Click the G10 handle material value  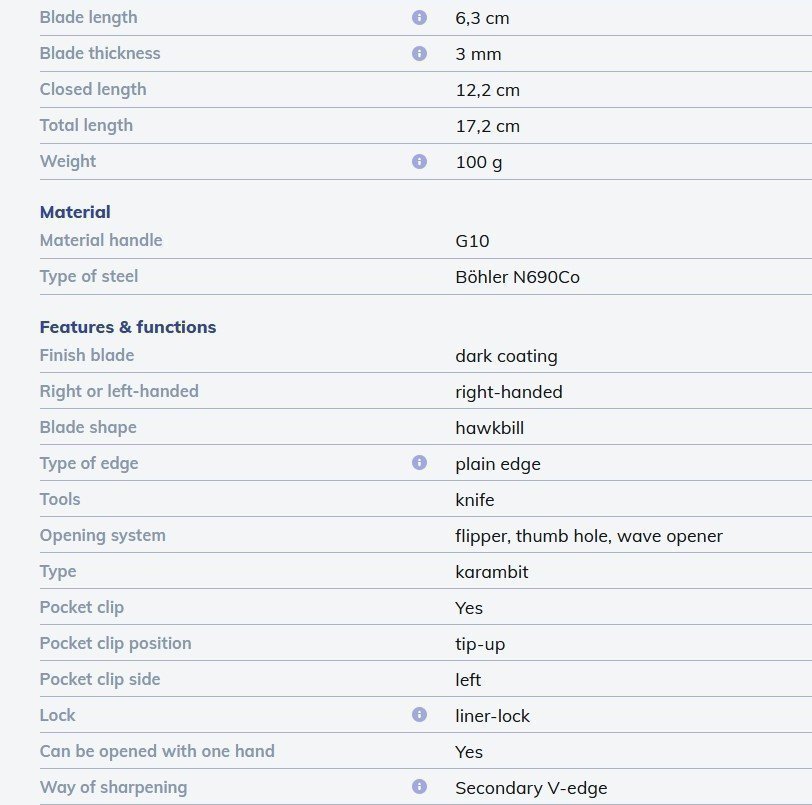(x=472, y=241)
